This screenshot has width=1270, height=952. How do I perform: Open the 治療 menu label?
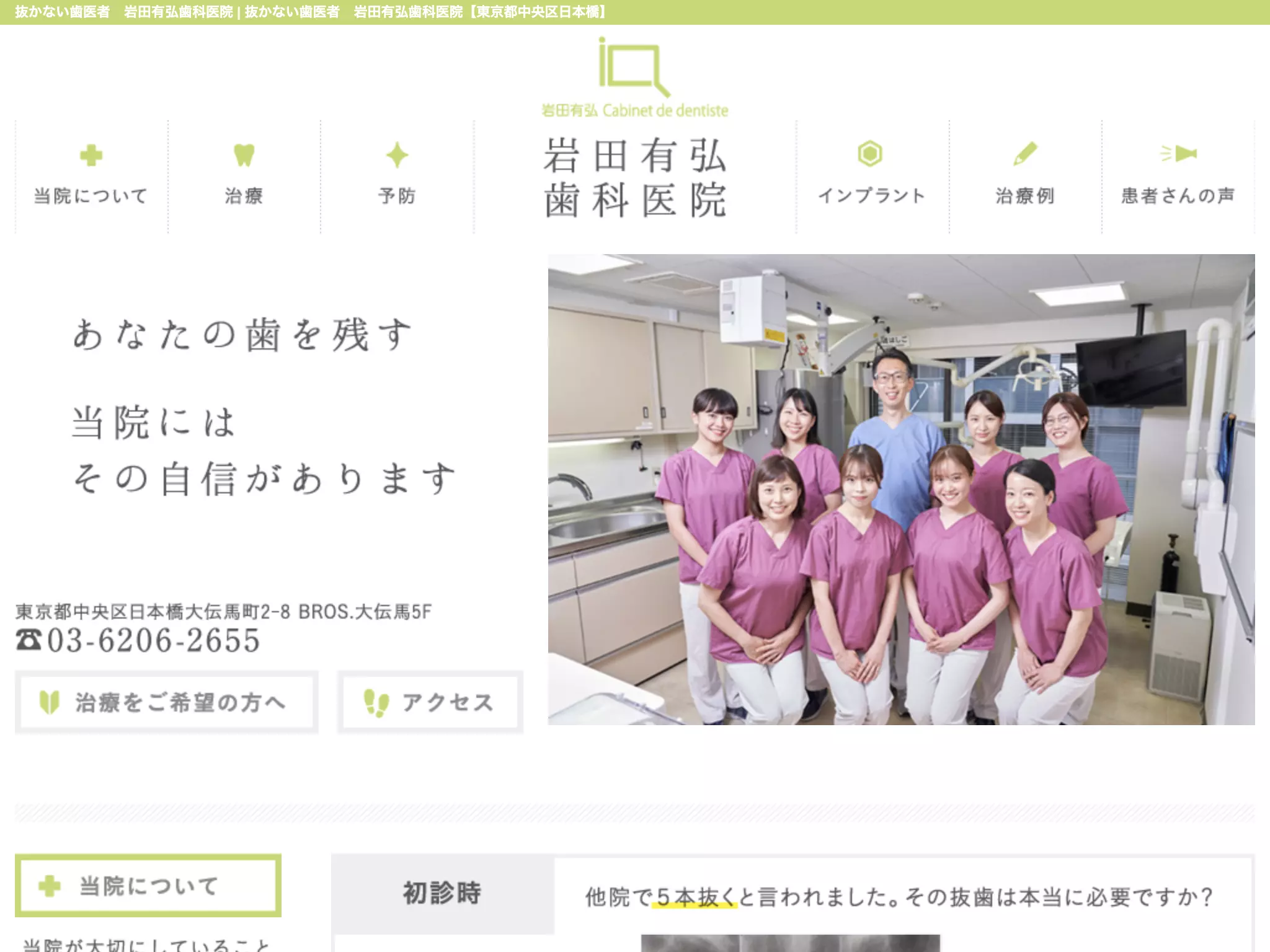click(x=244, y=196)
